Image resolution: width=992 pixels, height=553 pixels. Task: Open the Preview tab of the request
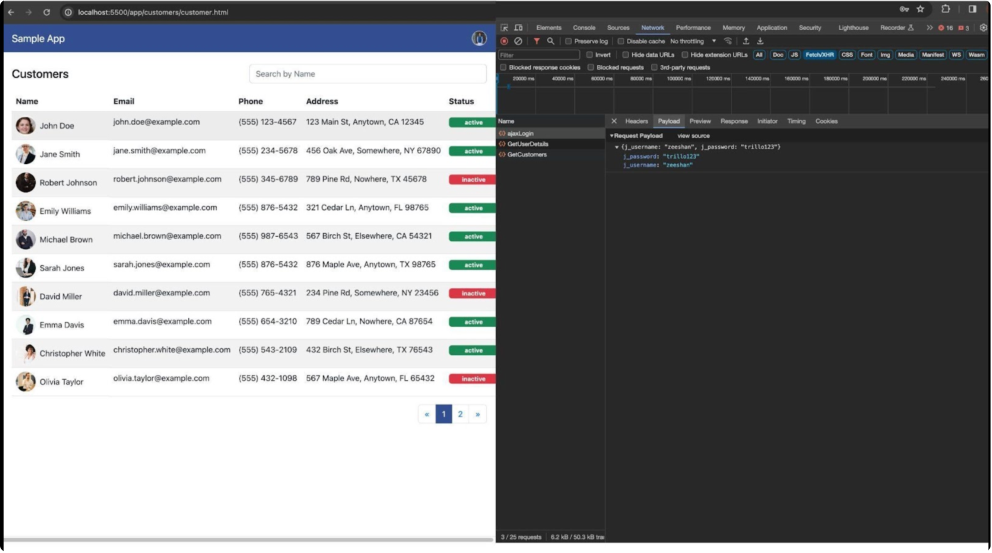coord(700,121)
